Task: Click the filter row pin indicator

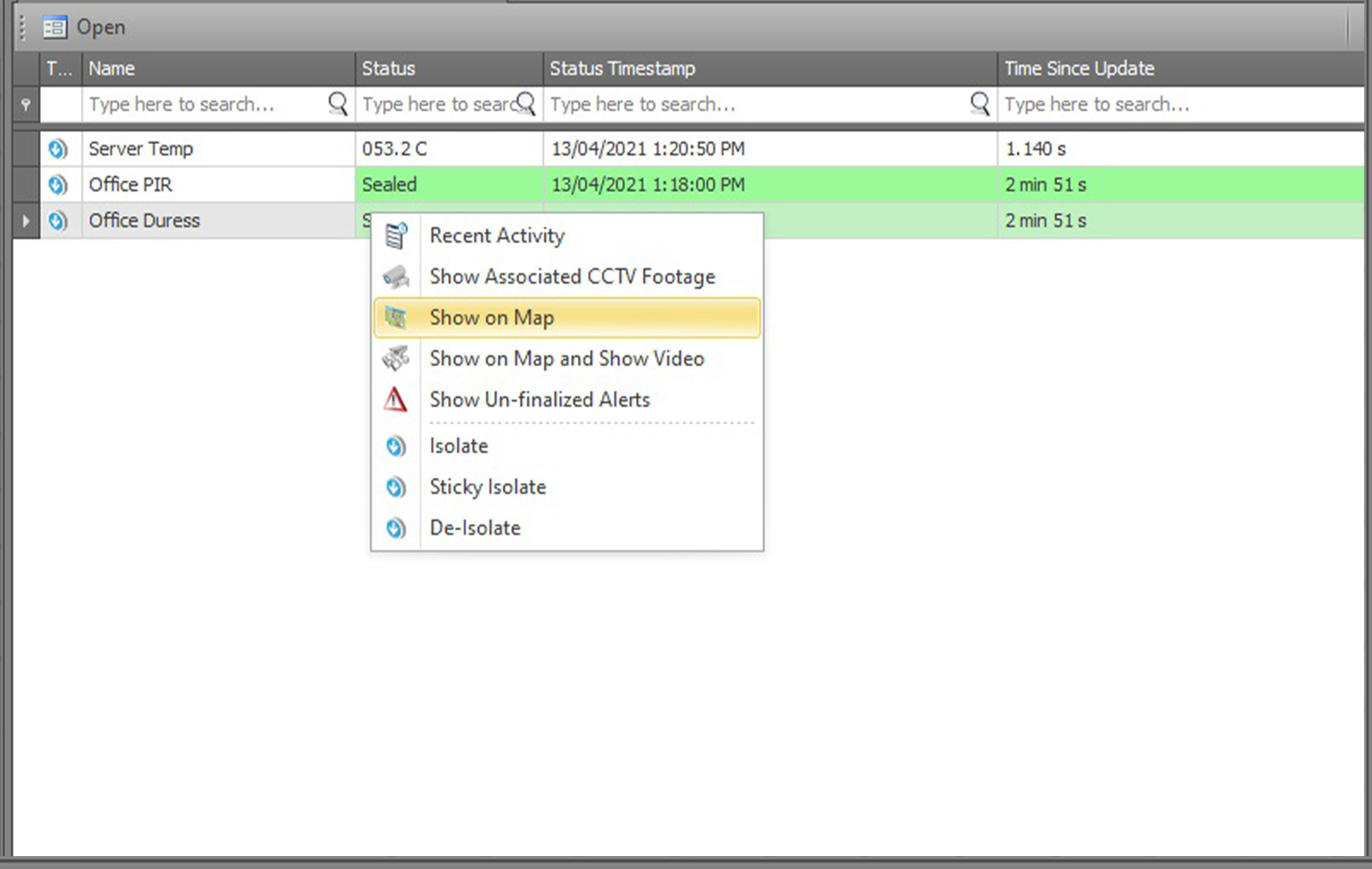Action: tap(26, 105)
